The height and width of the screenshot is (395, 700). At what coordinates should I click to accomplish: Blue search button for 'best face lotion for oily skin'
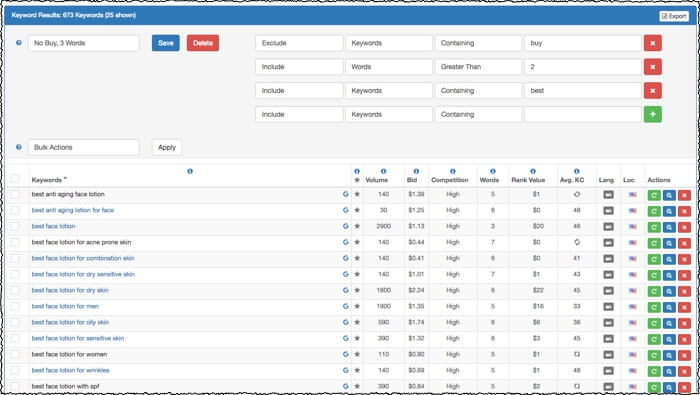[x=669, y=323]
